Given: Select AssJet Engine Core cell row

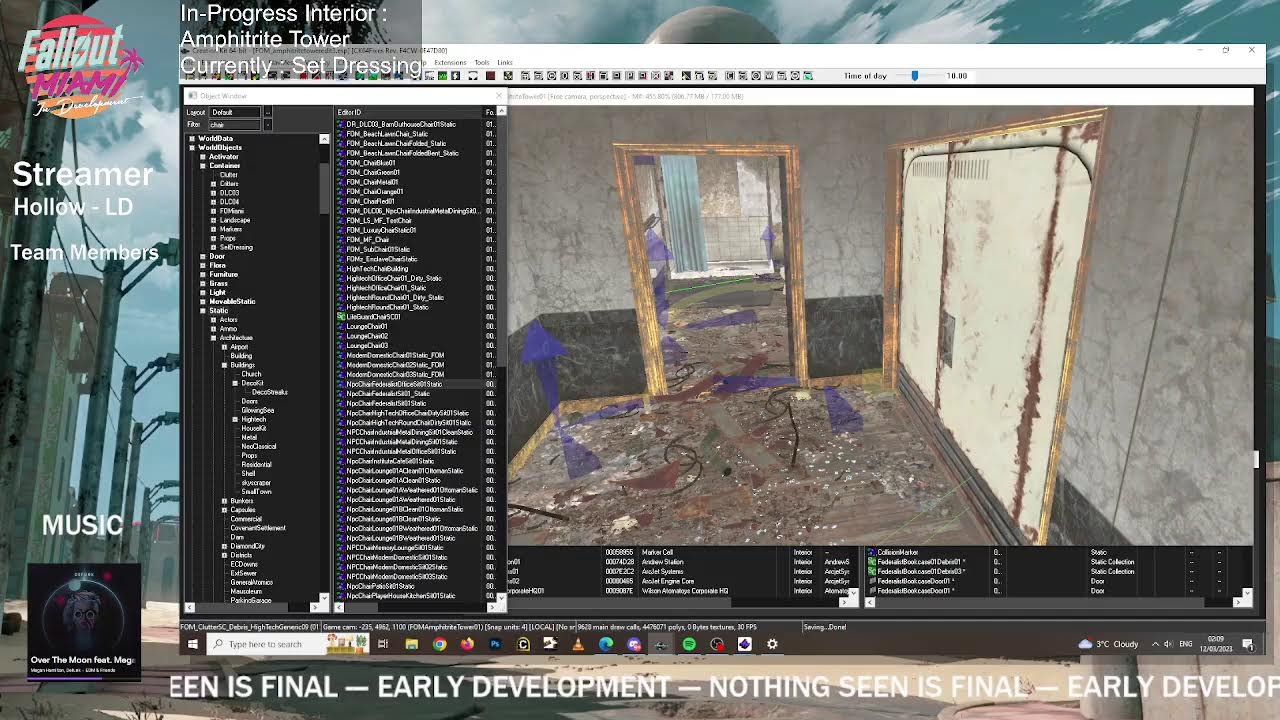Looking at the screenshot, I should (x=680, y=581).
